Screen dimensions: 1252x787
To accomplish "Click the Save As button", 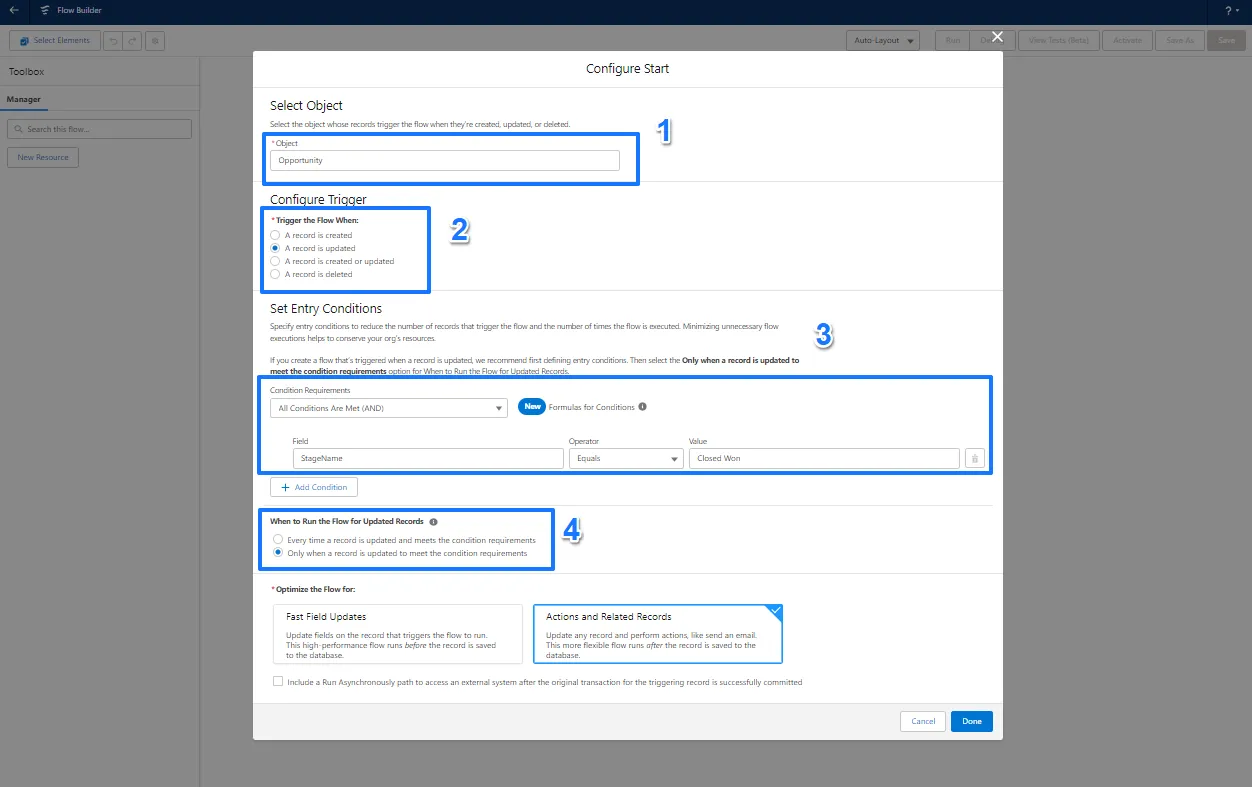I will 1180,41.
